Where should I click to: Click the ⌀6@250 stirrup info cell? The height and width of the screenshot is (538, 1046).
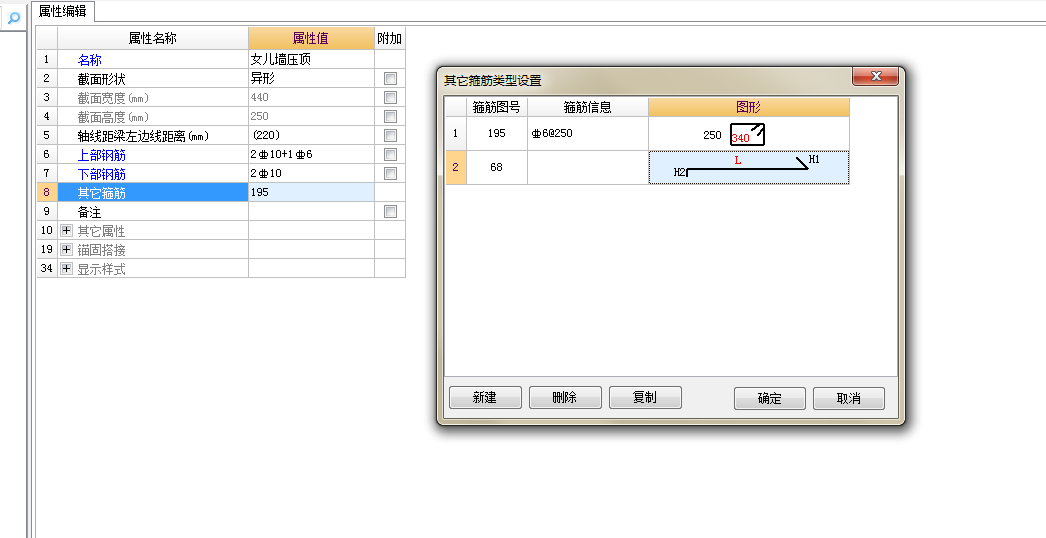pos(588,133)
